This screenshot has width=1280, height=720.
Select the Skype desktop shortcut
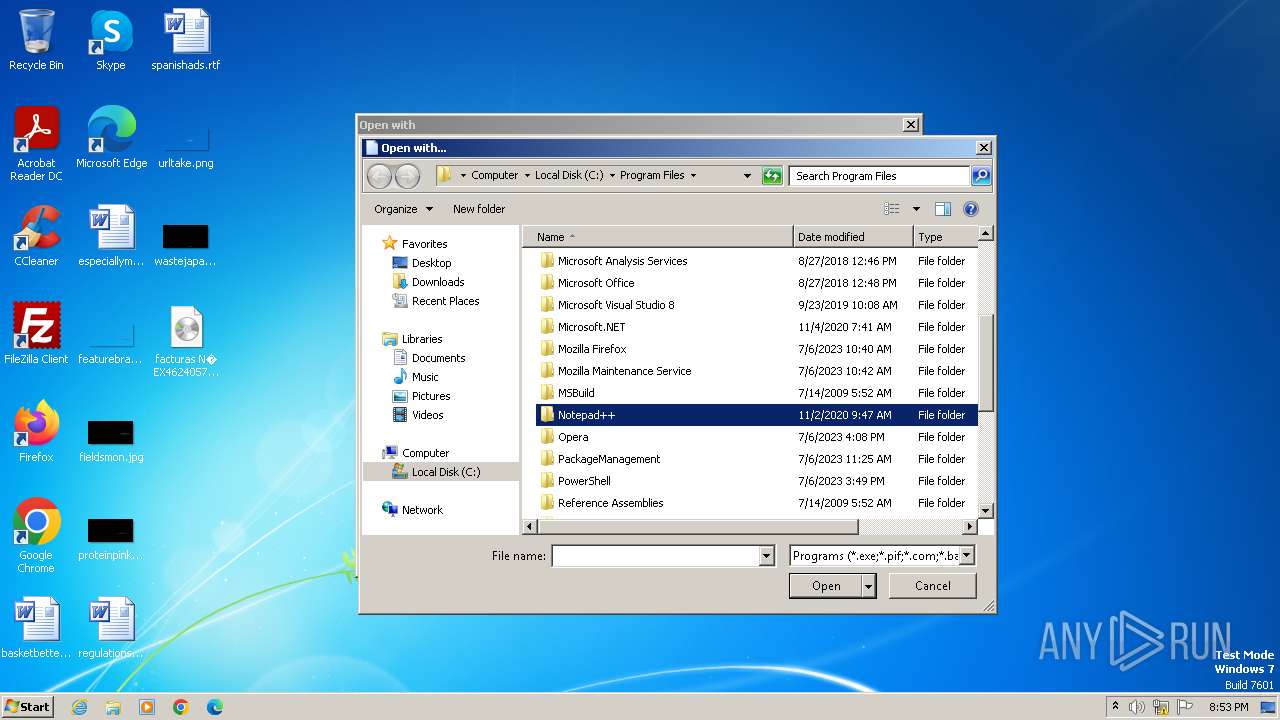[110, 40]
